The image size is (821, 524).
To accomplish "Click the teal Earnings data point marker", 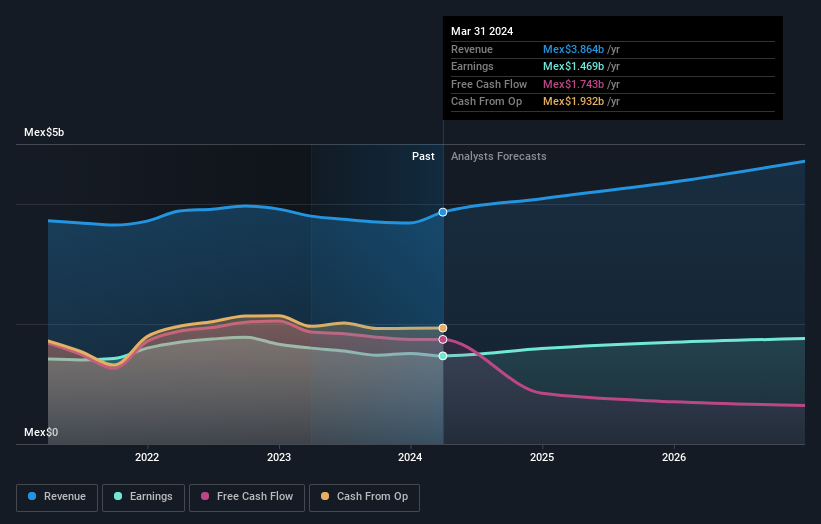I will (x=443, y=356).
